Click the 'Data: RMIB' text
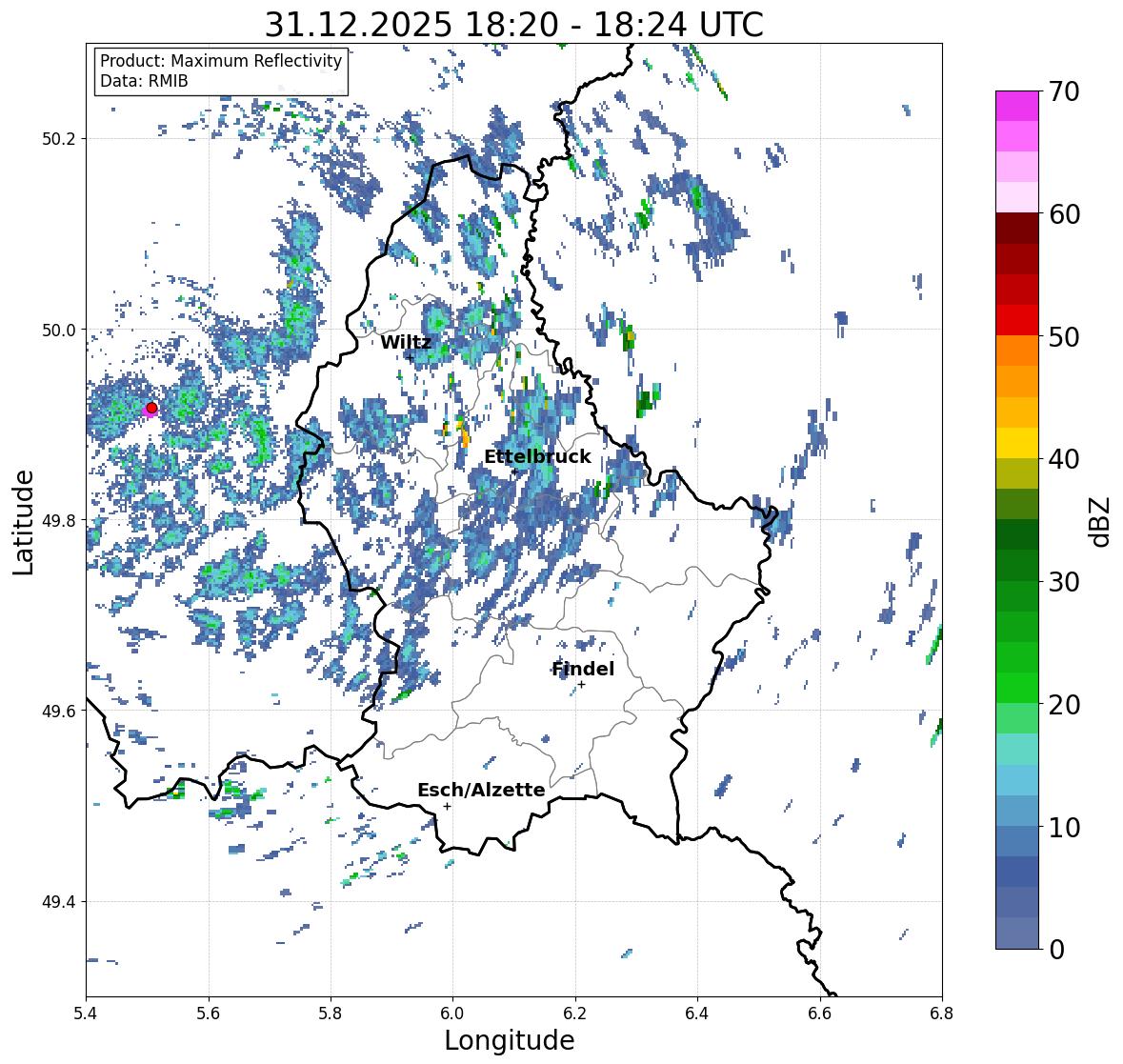This screenshot has height=1064, width=1123. tap(144, 81)
